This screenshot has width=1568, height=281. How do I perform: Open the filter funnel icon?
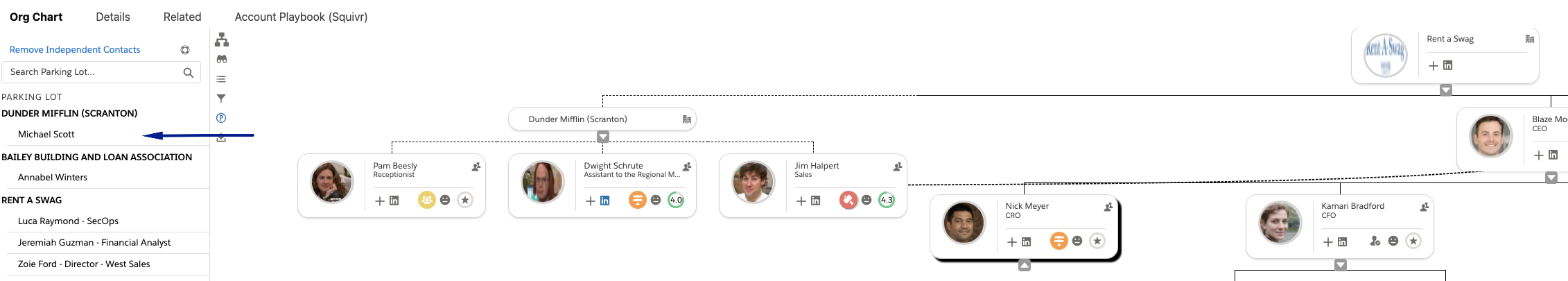[221, 99]
